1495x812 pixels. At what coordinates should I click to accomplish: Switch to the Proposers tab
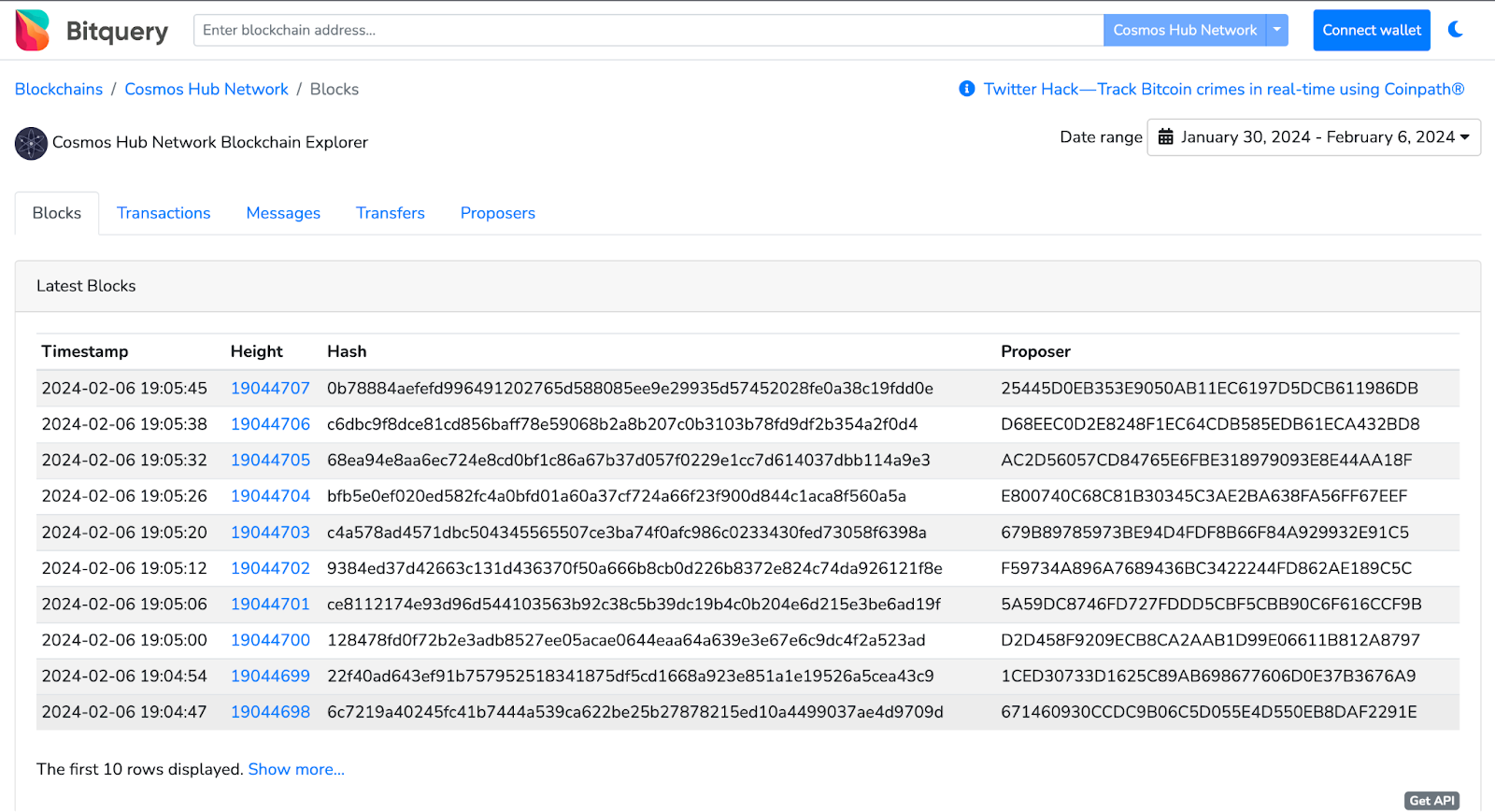click(x=498, y=213)
